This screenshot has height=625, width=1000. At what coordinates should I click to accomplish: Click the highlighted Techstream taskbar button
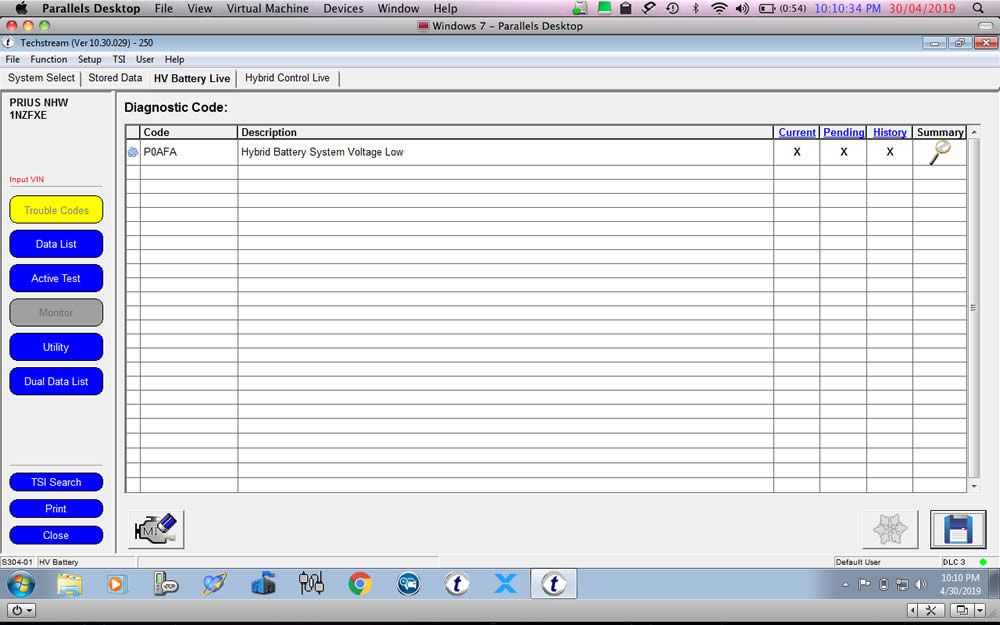coord(554,584)
